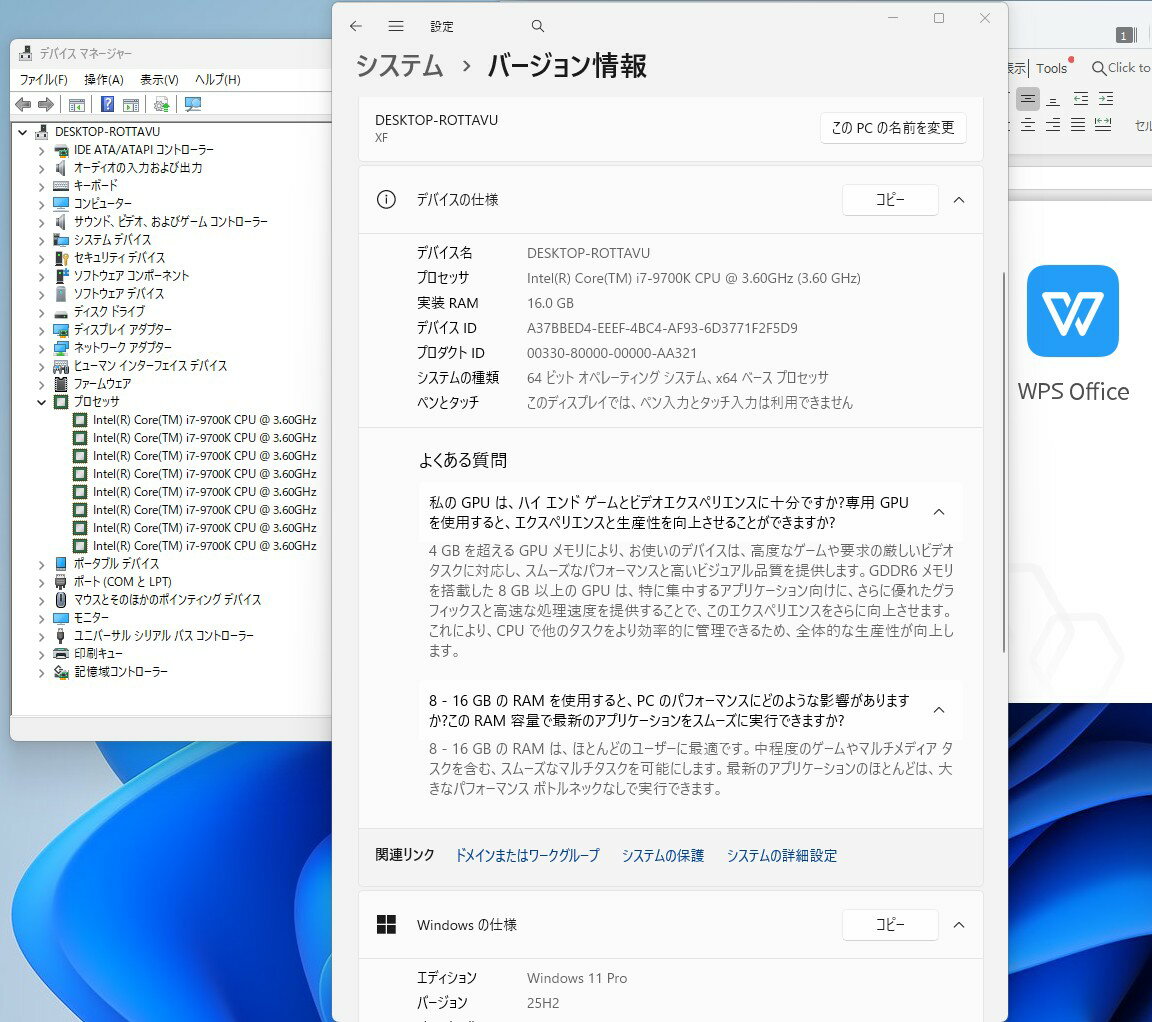The image size is (1152, 1022).
Task: Click the justify alignment icon in WPS
Action: coord(1077,125)
